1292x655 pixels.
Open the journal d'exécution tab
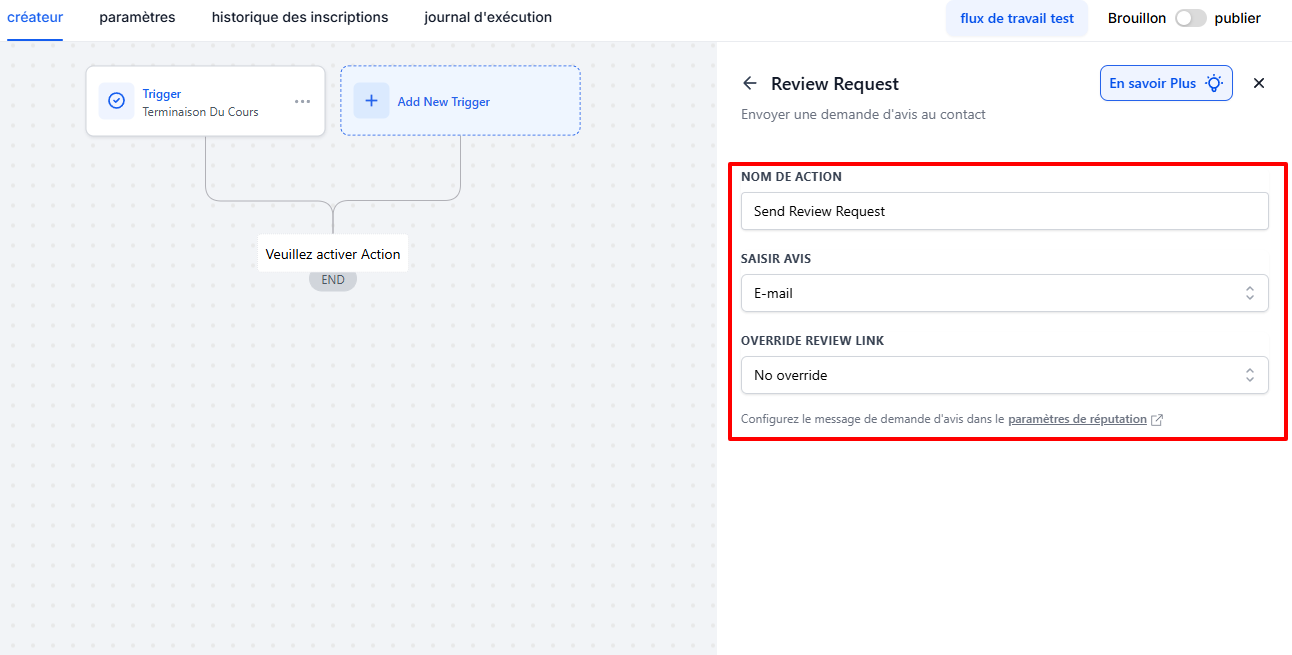(x=488, y=18)
